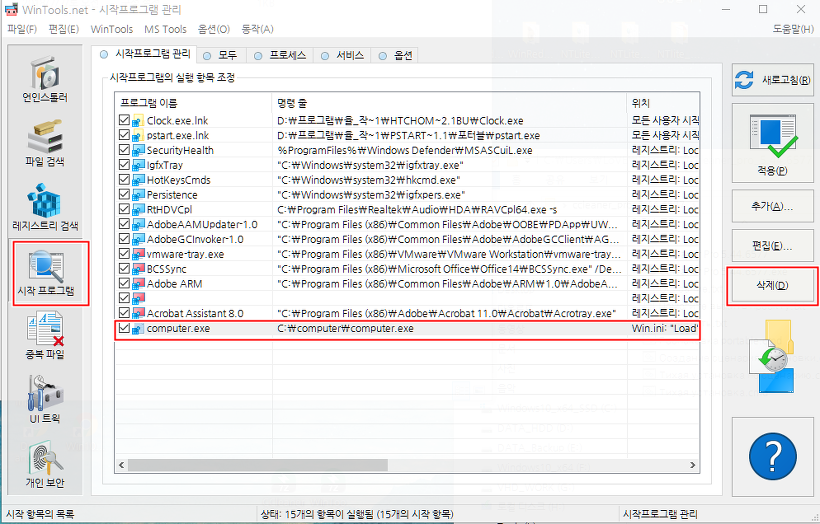Click the IgfxTray entry icon

[x=138, y=165]
